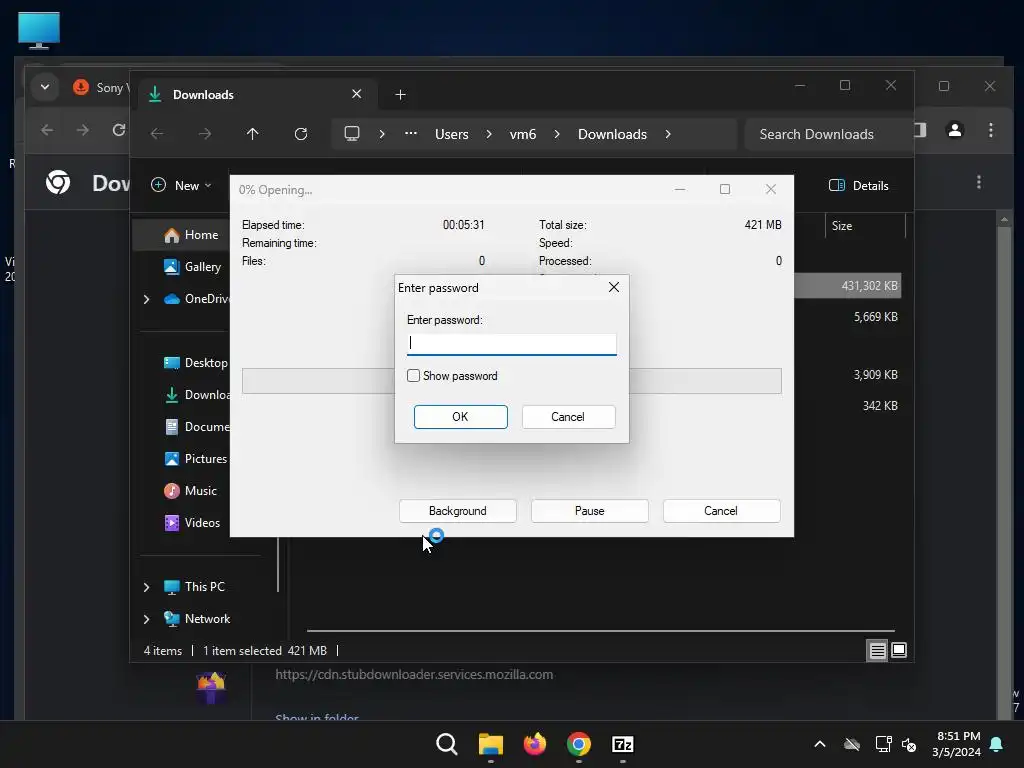The image size is (1024, 768).
Task: Launch Firefox from taskbar
Action: tap(535, 744)
